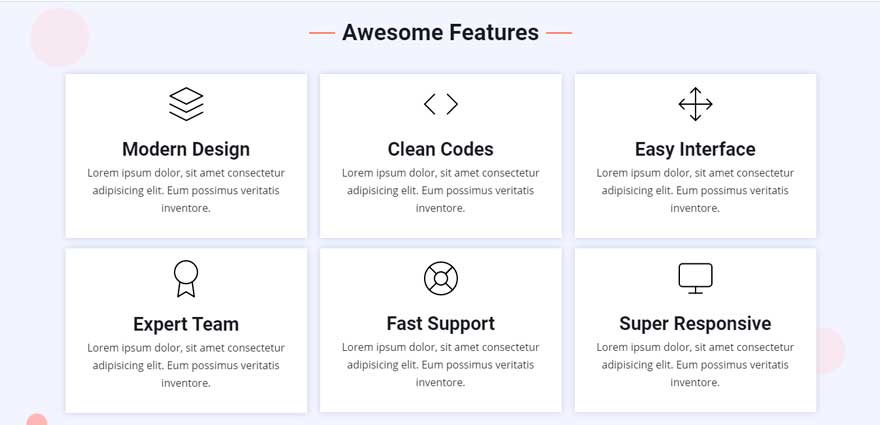Select the Modern Design heading
Screen dimensions: 880x425
click(186, 149)
